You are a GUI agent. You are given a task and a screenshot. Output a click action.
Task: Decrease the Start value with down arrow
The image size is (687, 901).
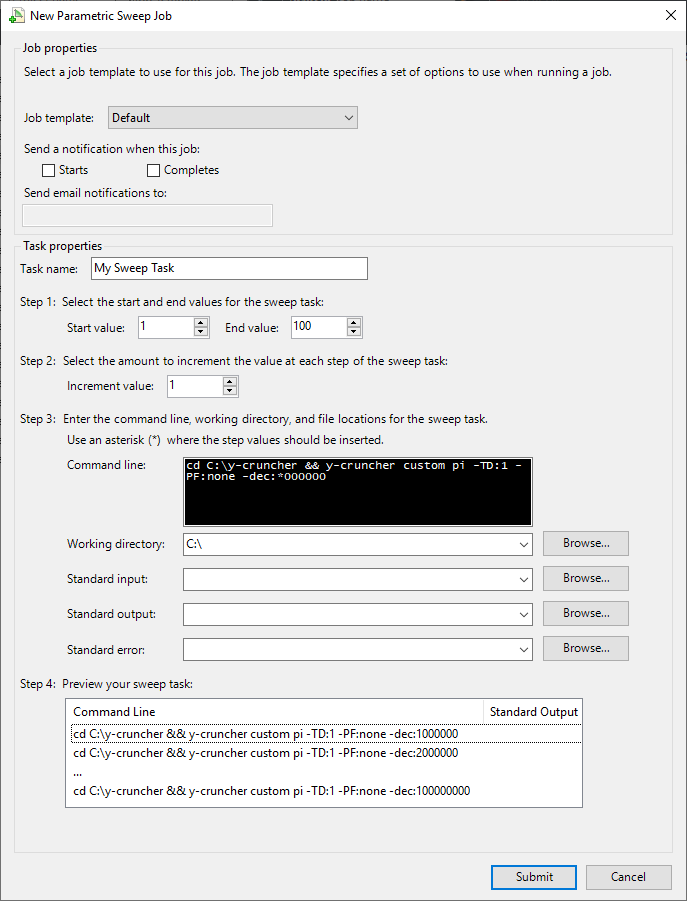201,332
